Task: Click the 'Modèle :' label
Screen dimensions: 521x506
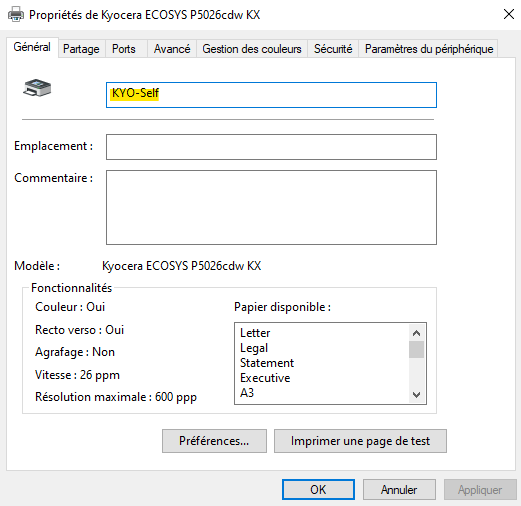Action: click(x=37, y=266)
